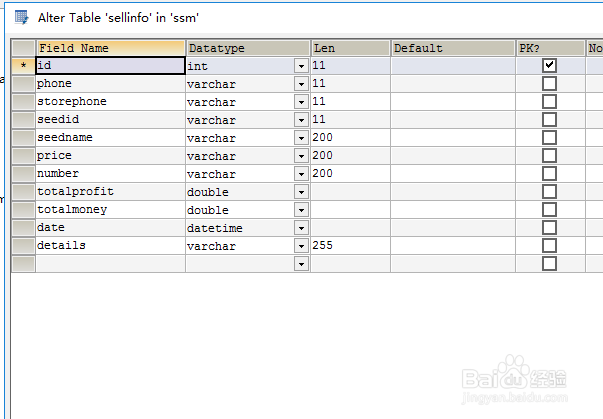Click the empty field name cell in the last row
Viewport: 603px width, 419px height.
(110, 263)
